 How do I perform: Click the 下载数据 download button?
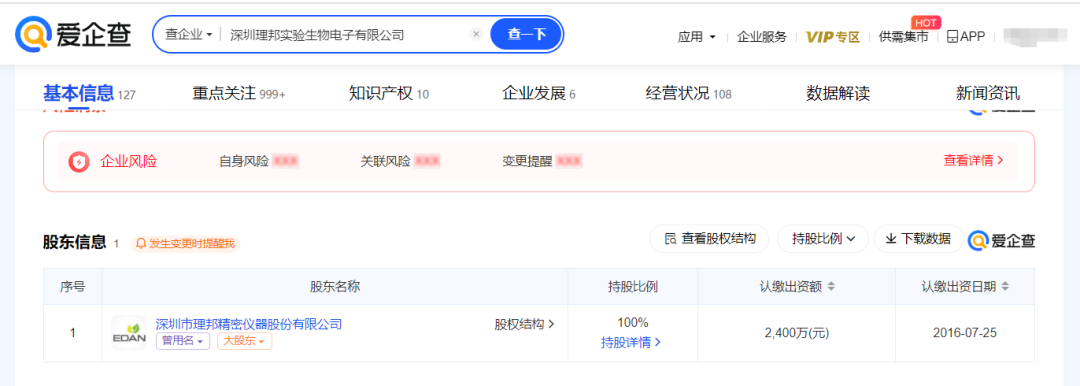coord(918,238)
